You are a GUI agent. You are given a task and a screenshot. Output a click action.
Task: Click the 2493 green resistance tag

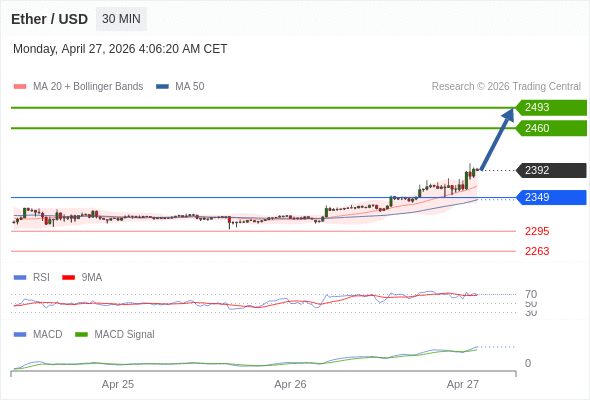pyautogui.click(x=551, y=108)
